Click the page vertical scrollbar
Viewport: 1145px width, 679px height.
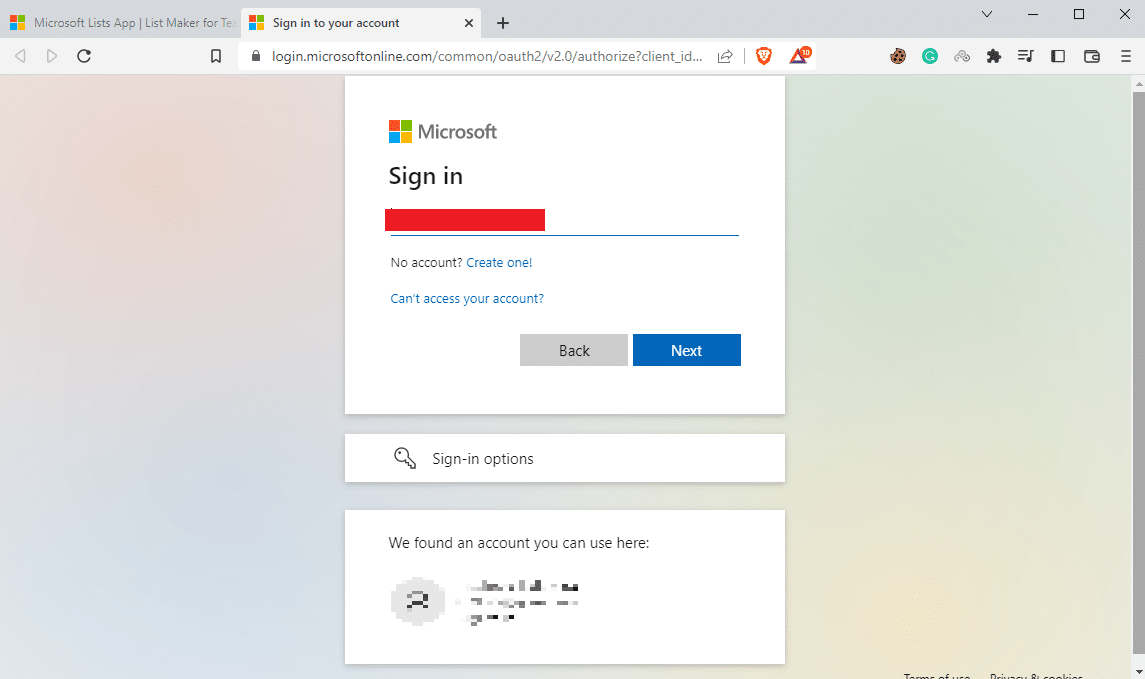click(x=1138, y=372)
